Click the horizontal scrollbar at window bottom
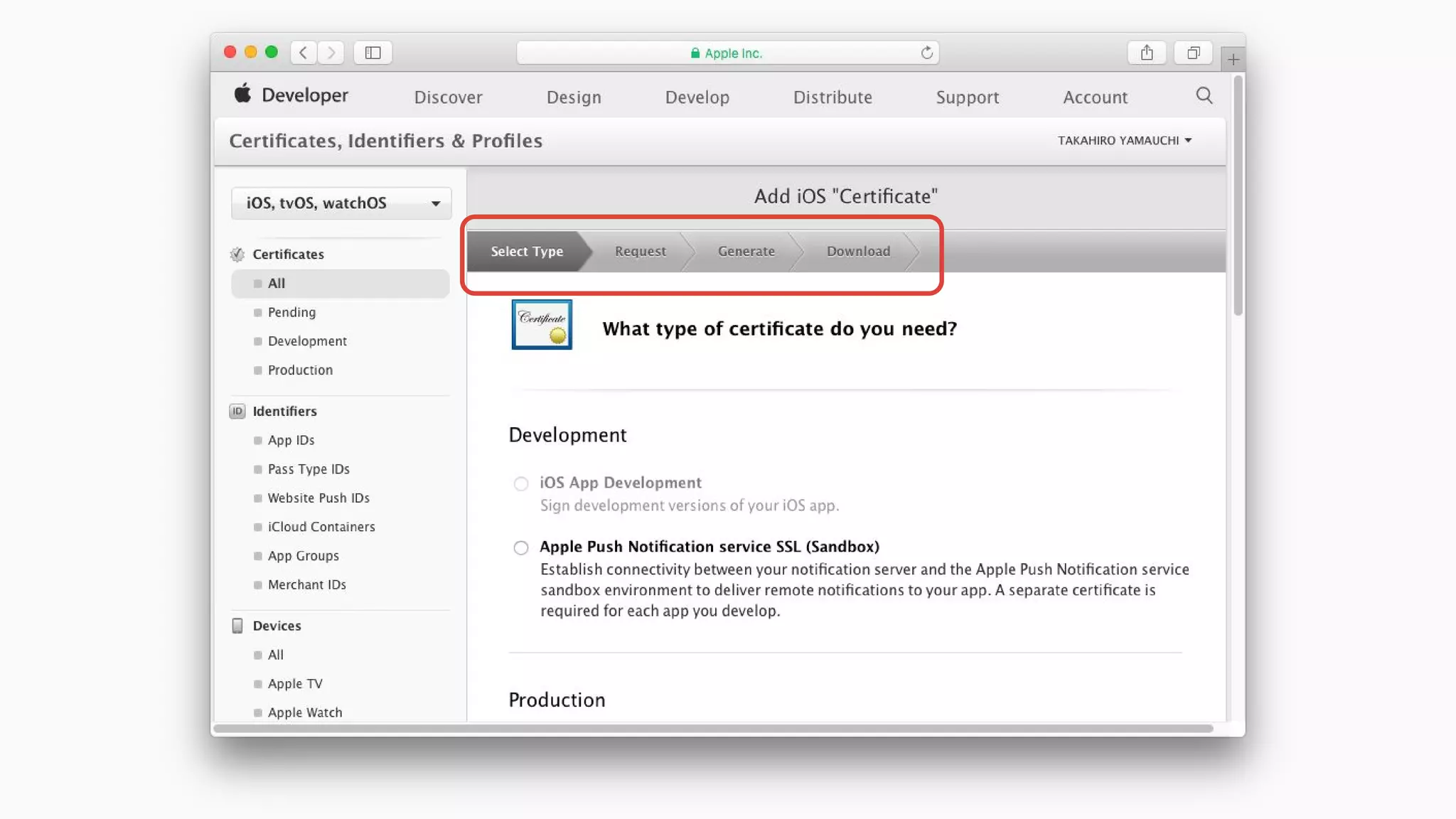This screenshot has height=819, width=1456. [x=712, y=729]
